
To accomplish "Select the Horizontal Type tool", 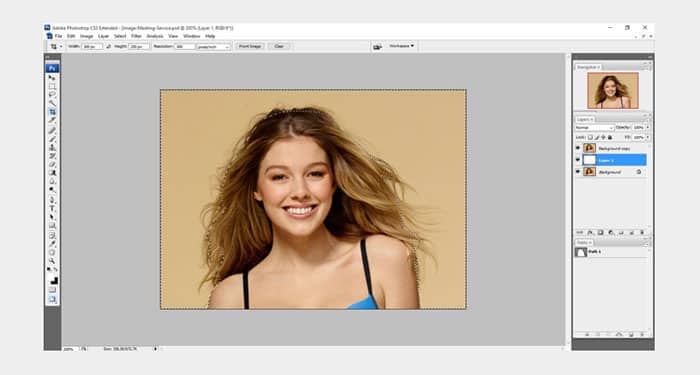I will click(x=52, y=208).
